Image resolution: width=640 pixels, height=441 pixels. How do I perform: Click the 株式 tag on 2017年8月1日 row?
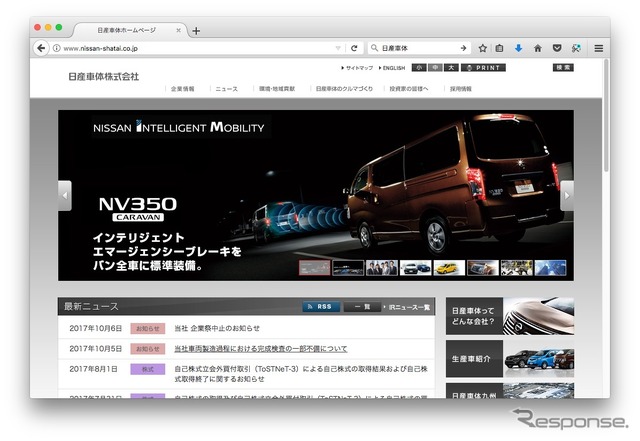pos(148,369)
